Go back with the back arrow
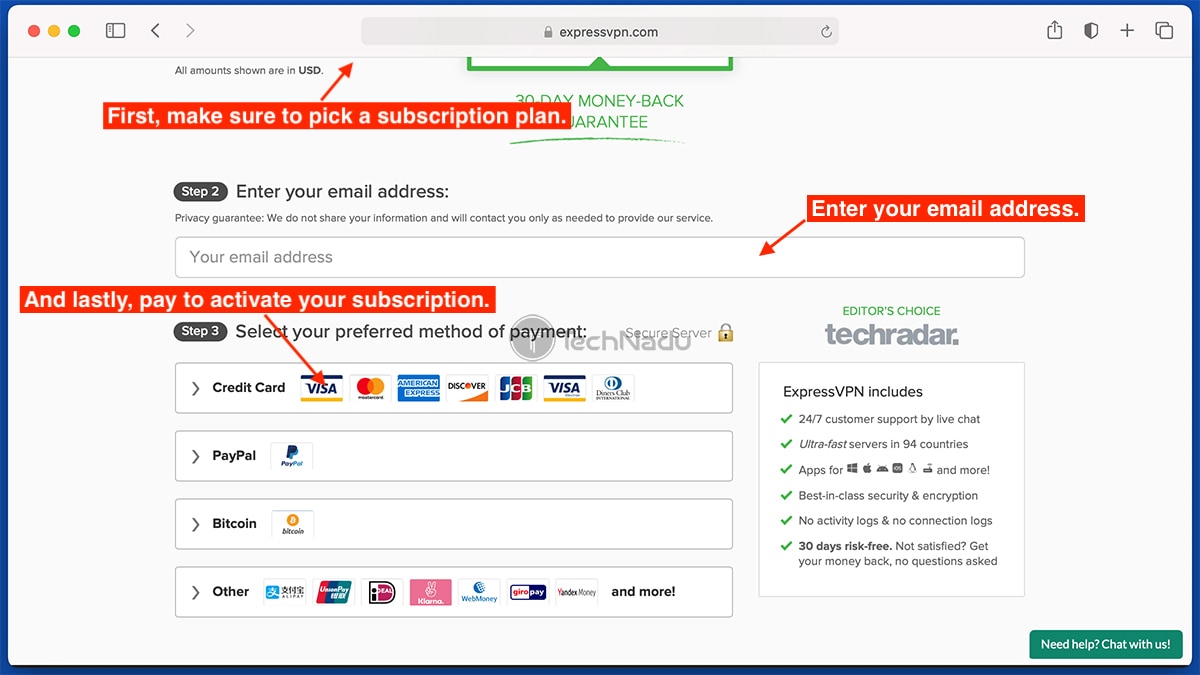Viewport: 1200px width, 675px height. click(155, 31)
